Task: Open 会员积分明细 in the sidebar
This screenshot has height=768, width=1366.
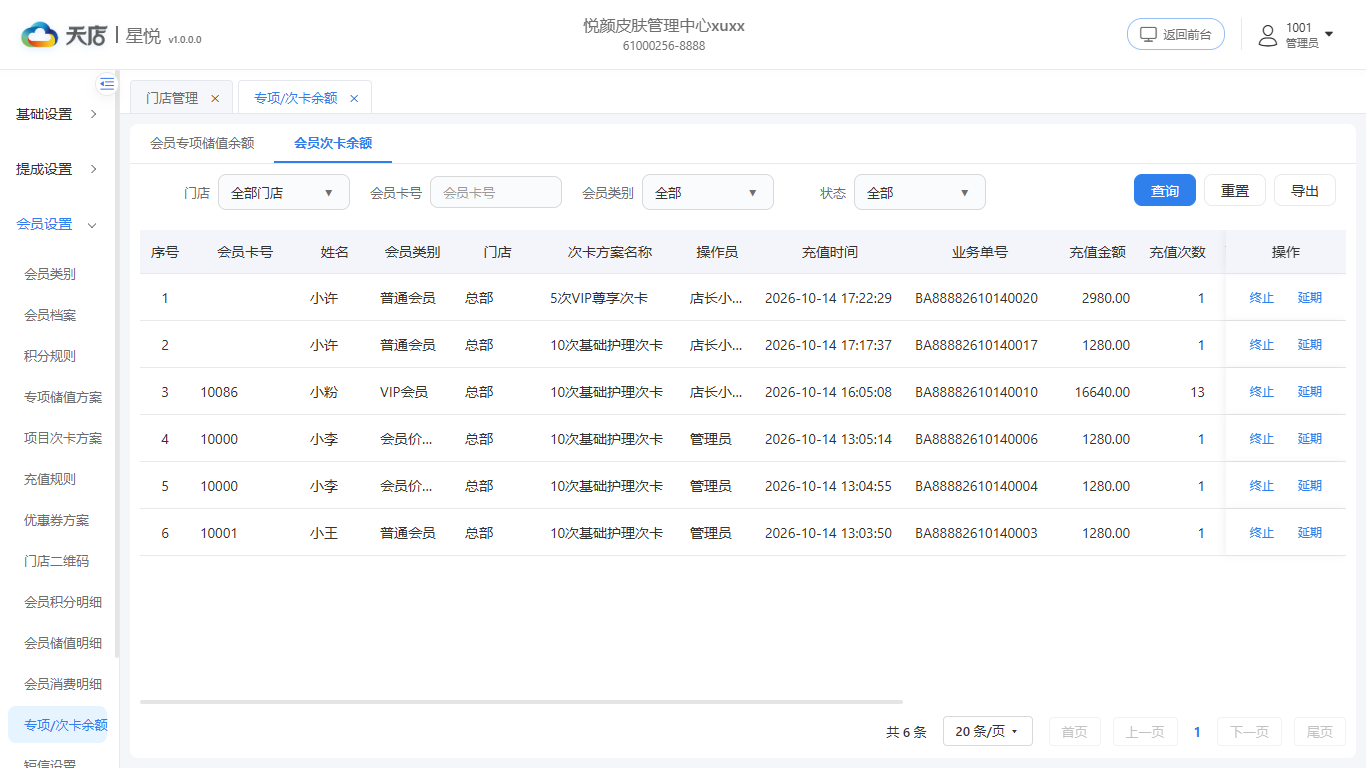Action: pyautogui.click(x=63, y=602)
